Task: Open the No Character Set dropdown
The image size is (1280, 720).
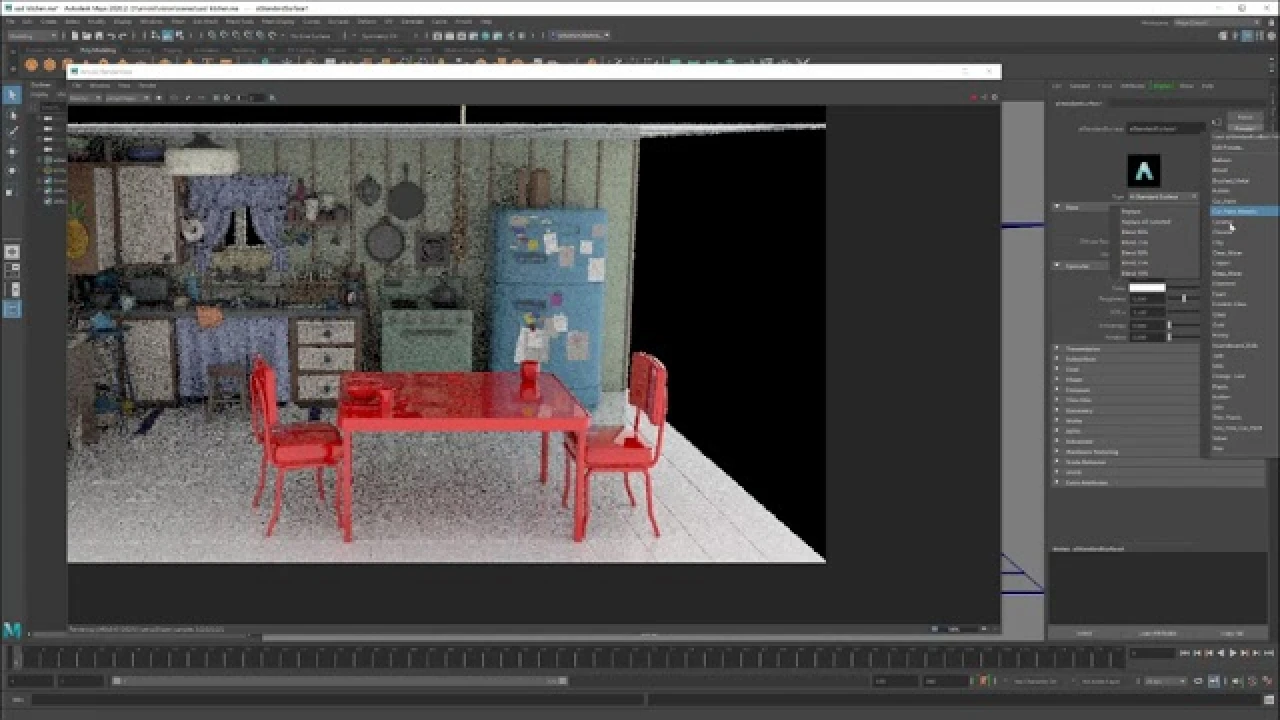Action: tap(1037, 681)
